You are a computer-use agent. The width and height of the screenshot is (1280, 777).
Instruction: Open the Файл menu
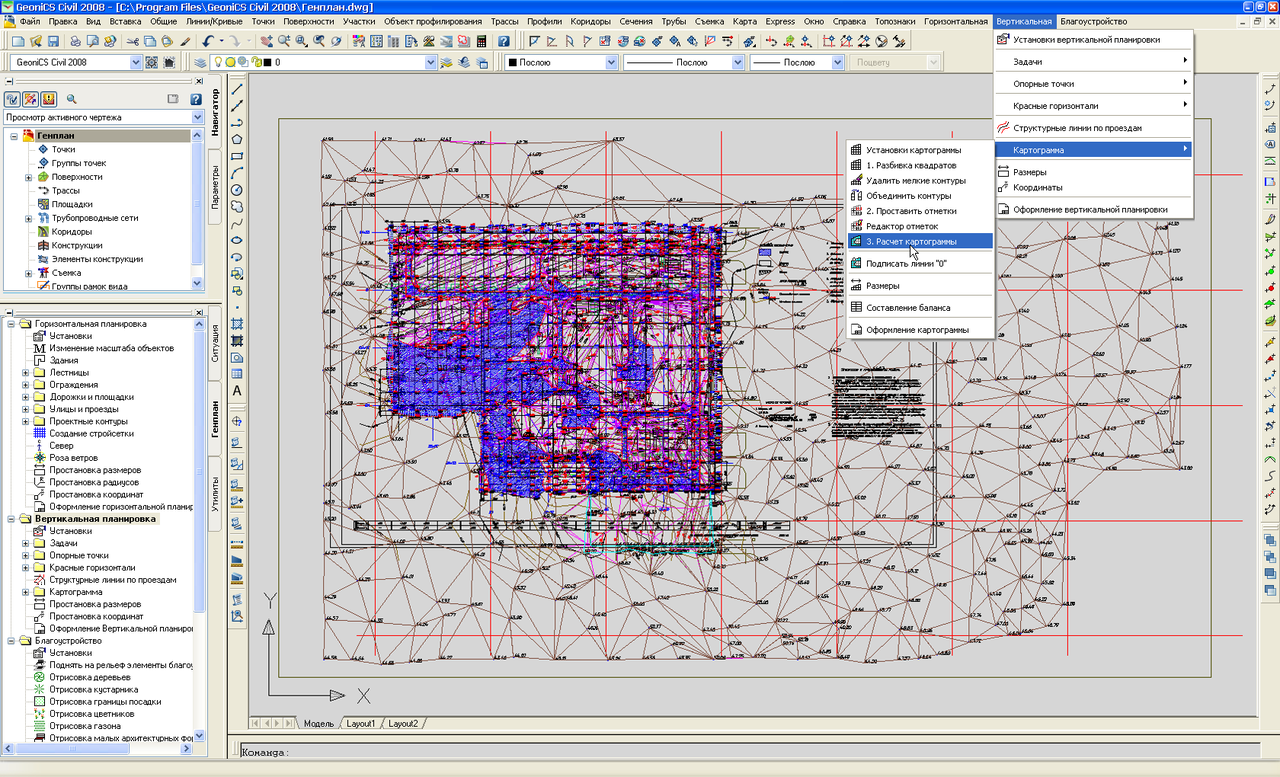29,21
